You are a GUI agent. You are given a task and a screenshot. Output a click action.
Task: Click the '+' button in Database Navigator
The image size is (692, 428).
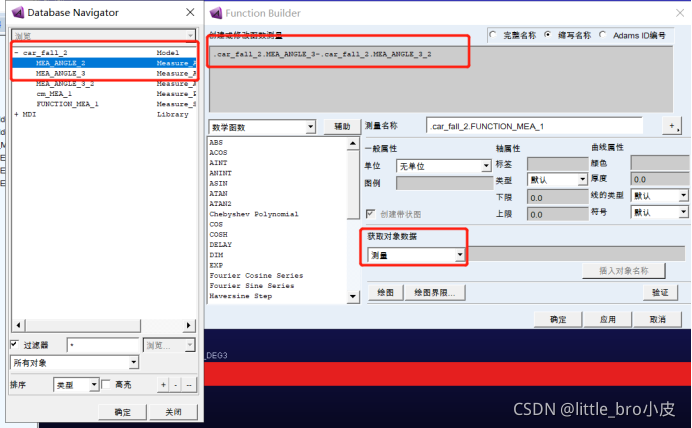(162, 385)
